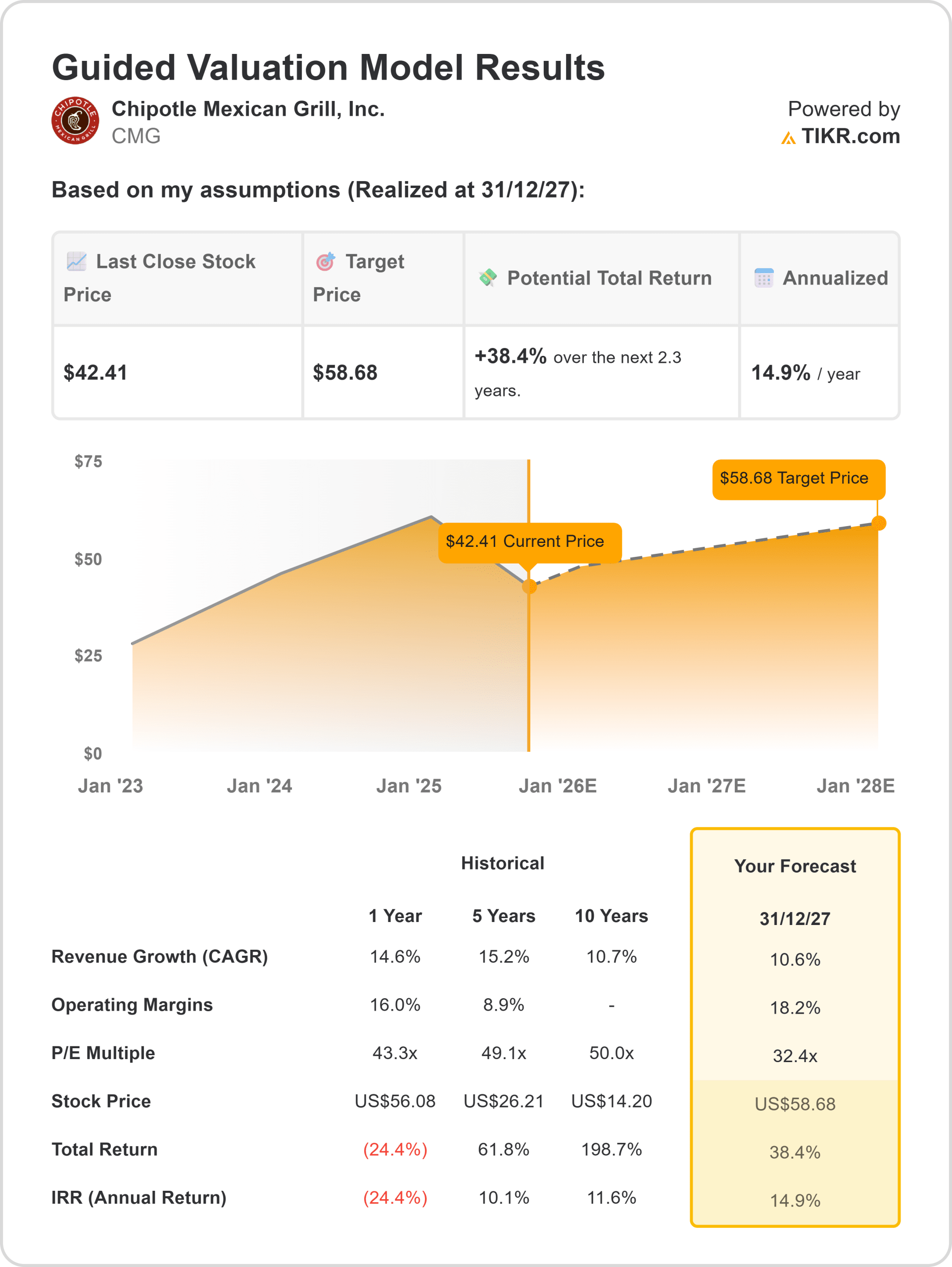This screenshot has width=952, height=1267.
Task: Click the Revenue Growth (CAGR) row label
Action: coord(160,957)
